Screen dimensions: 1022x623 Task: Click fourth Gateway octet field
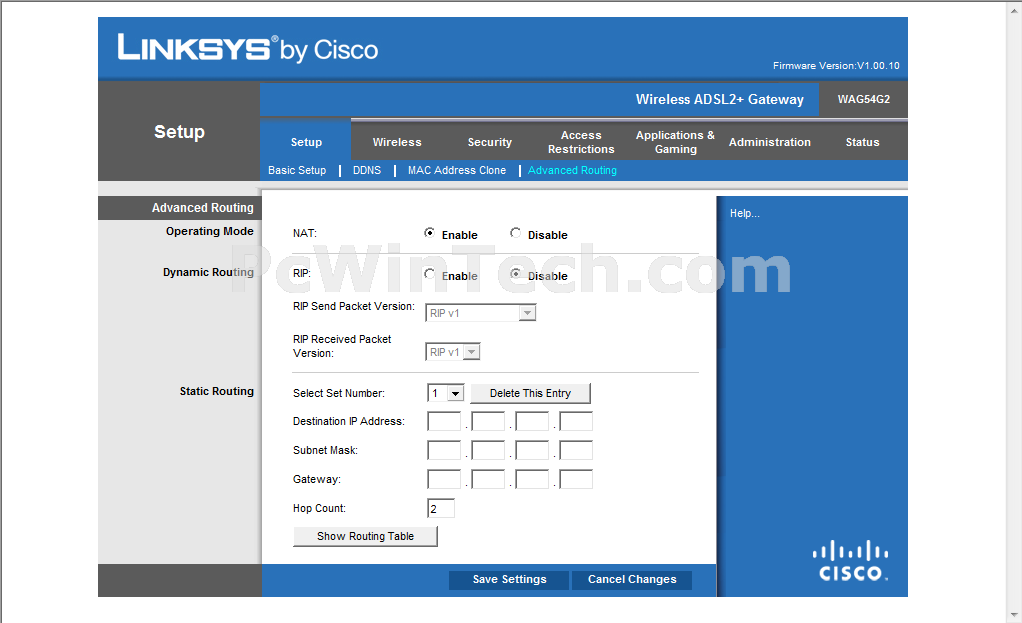coord(576,480)
